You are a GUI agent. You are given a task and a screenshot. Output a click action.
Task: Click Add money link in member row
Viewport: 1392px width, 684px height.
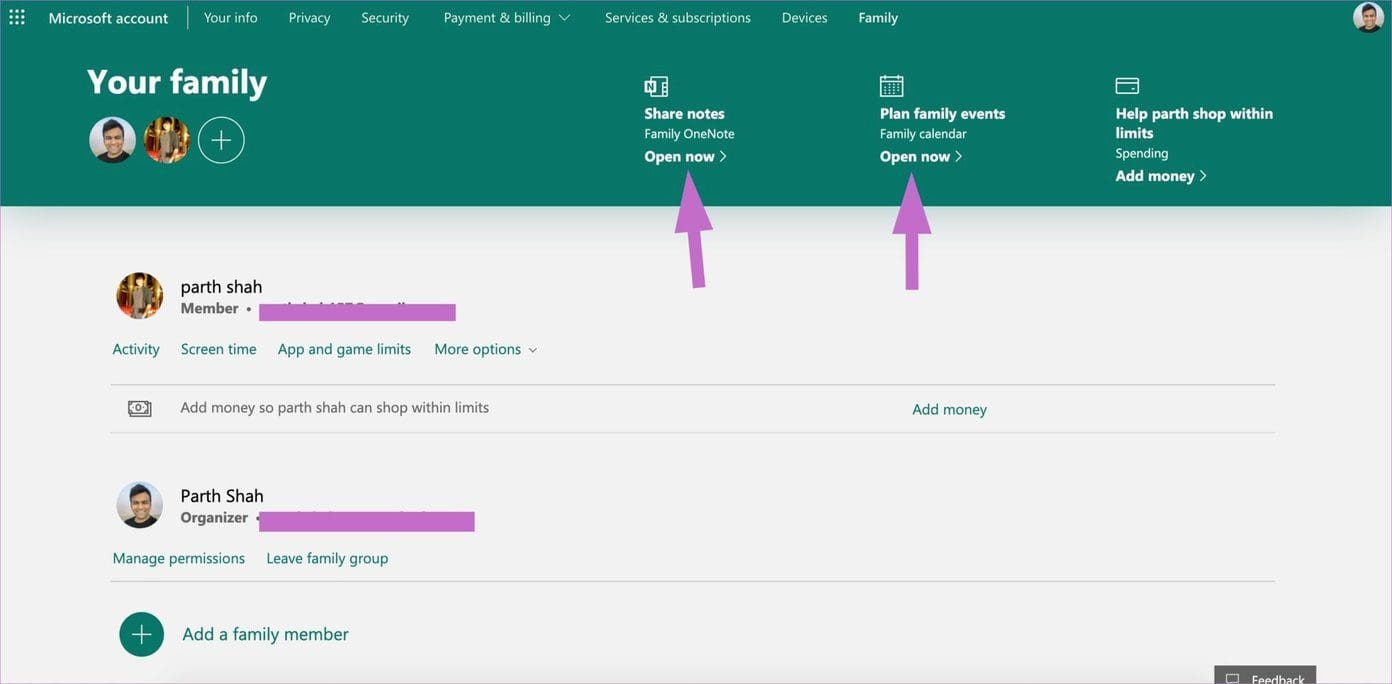(949, 409)
